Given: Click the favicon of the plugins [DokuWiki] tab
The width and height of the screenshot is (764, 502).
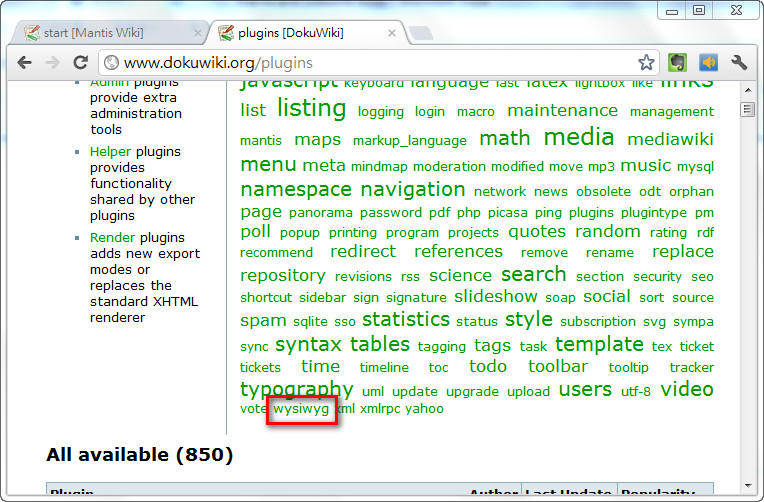Looking at the screenshot, I should pos(226,33).
